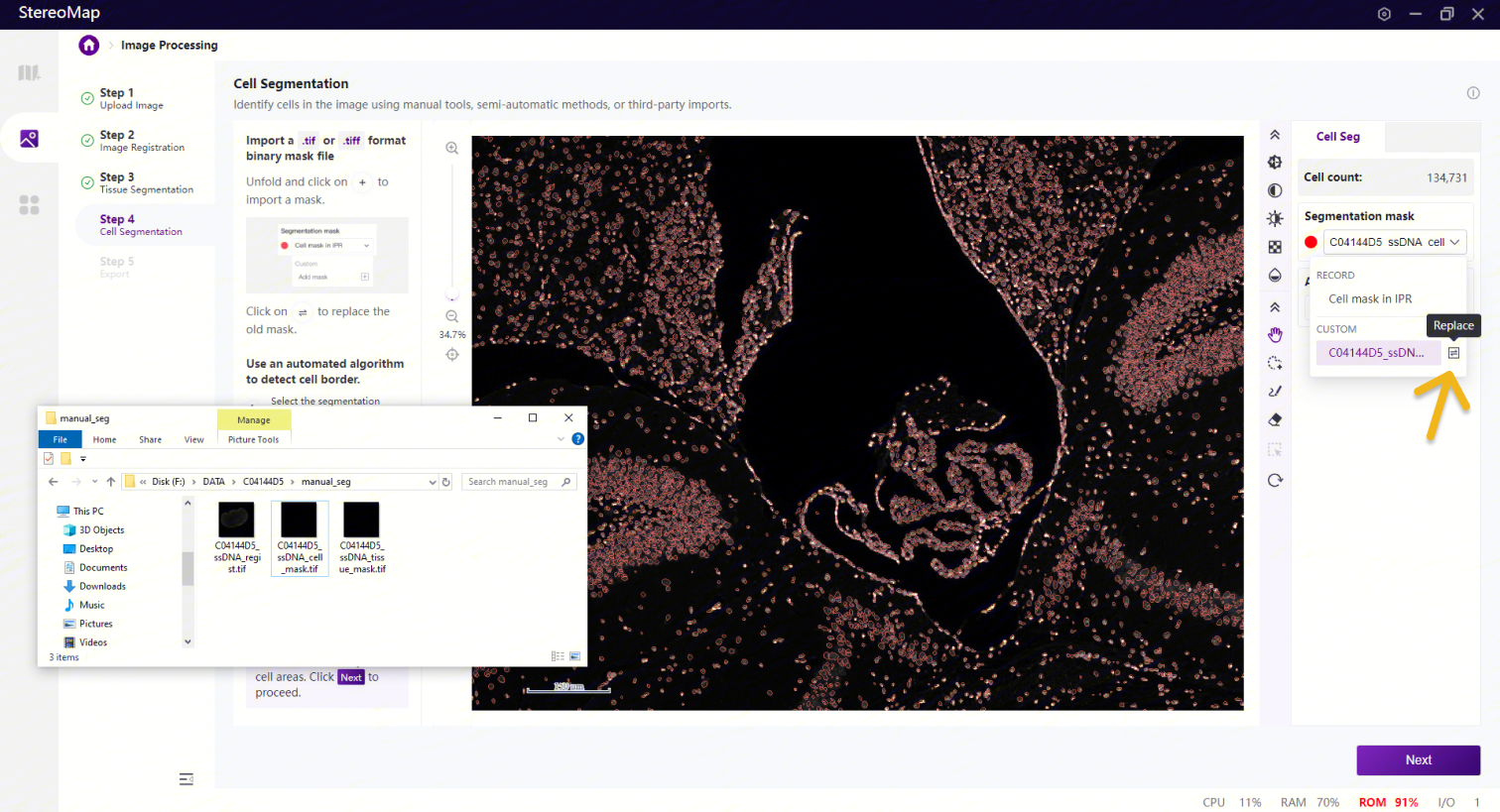Screen dimensions: 1500x812
Task: Open the recent locations dropdown in Explorer
Action: 94,482
